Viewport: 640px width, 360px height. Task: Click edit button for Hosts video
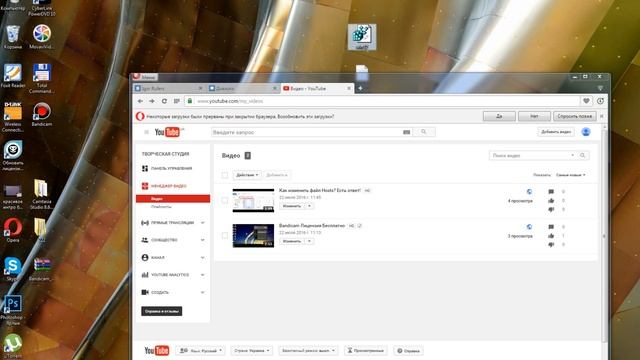292,206
